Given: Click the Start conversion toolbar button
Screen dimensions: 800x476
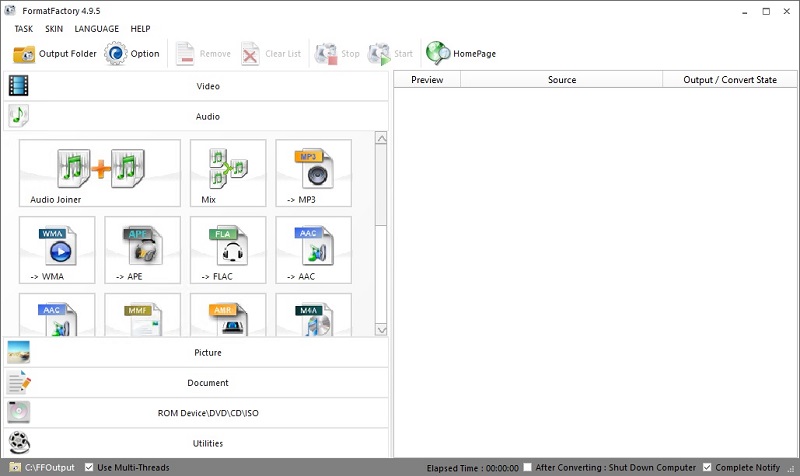Looking at the screenshot, I should pos(390,54).
